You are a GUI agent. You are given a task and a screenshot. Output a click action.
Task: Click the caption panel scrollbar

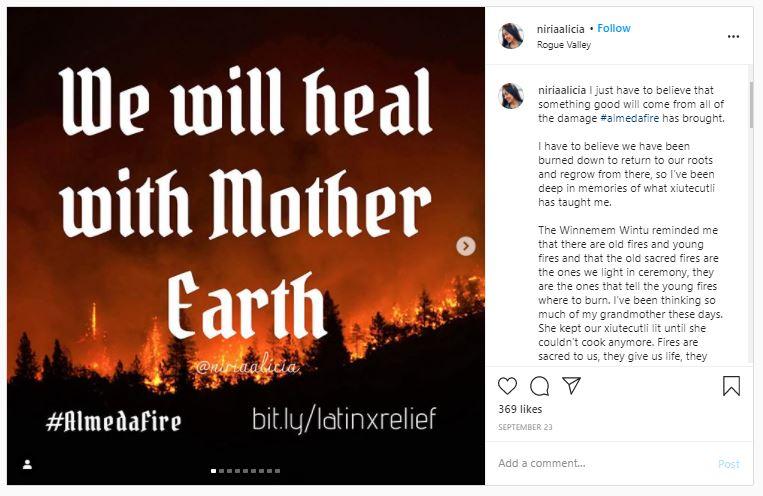coord(751,105)
